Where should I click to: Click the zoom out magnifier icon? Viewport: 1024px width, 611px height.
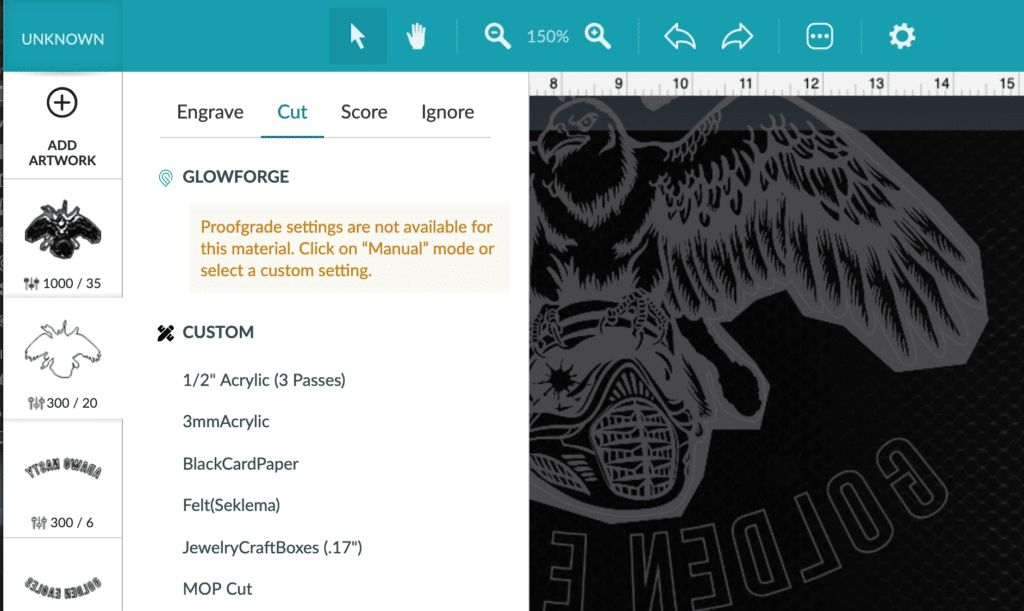pyautogui.click(x=498, y=36)
